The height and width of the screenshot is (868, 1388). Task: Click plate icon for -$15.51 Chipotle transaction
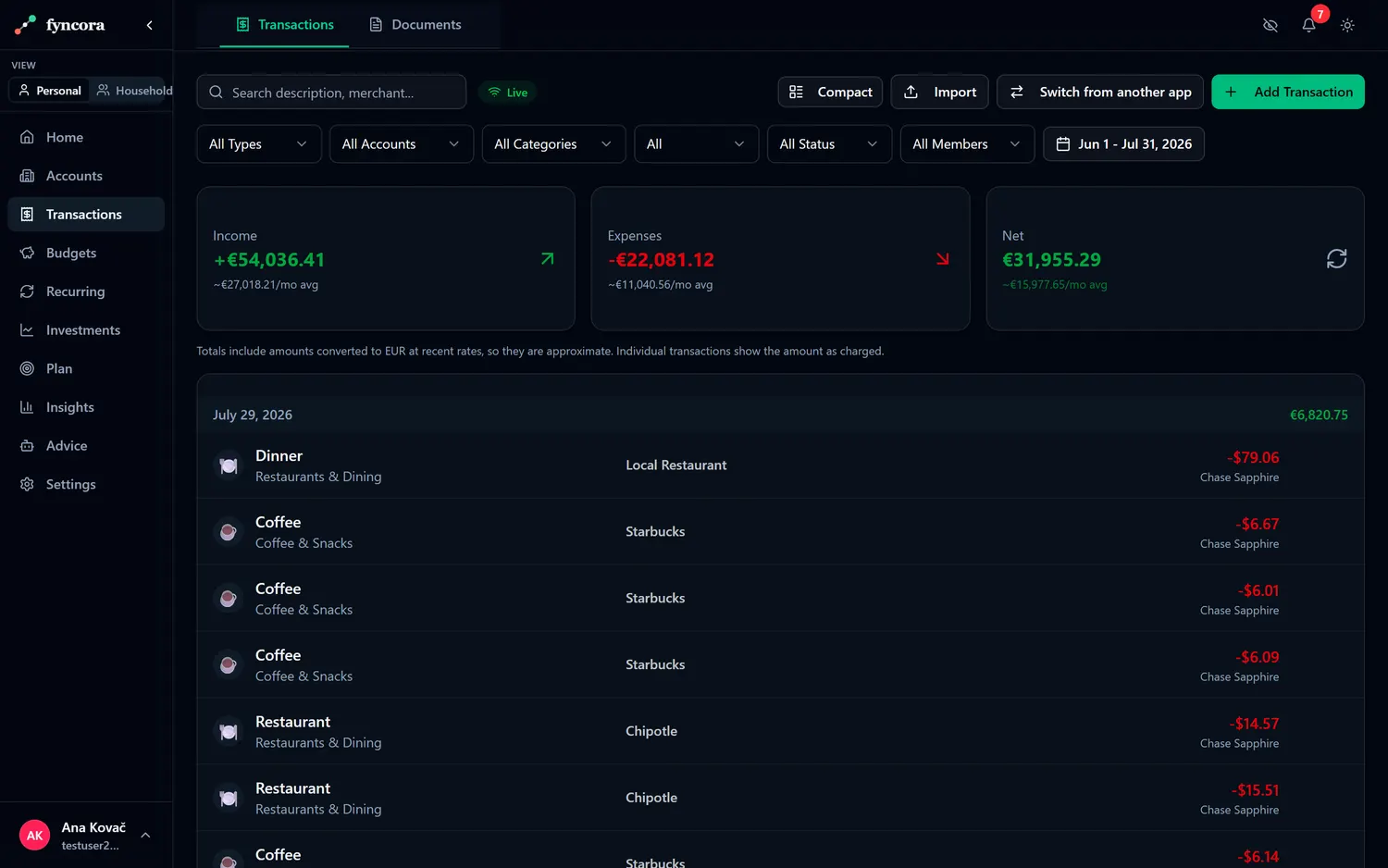(x=228, y=799)
